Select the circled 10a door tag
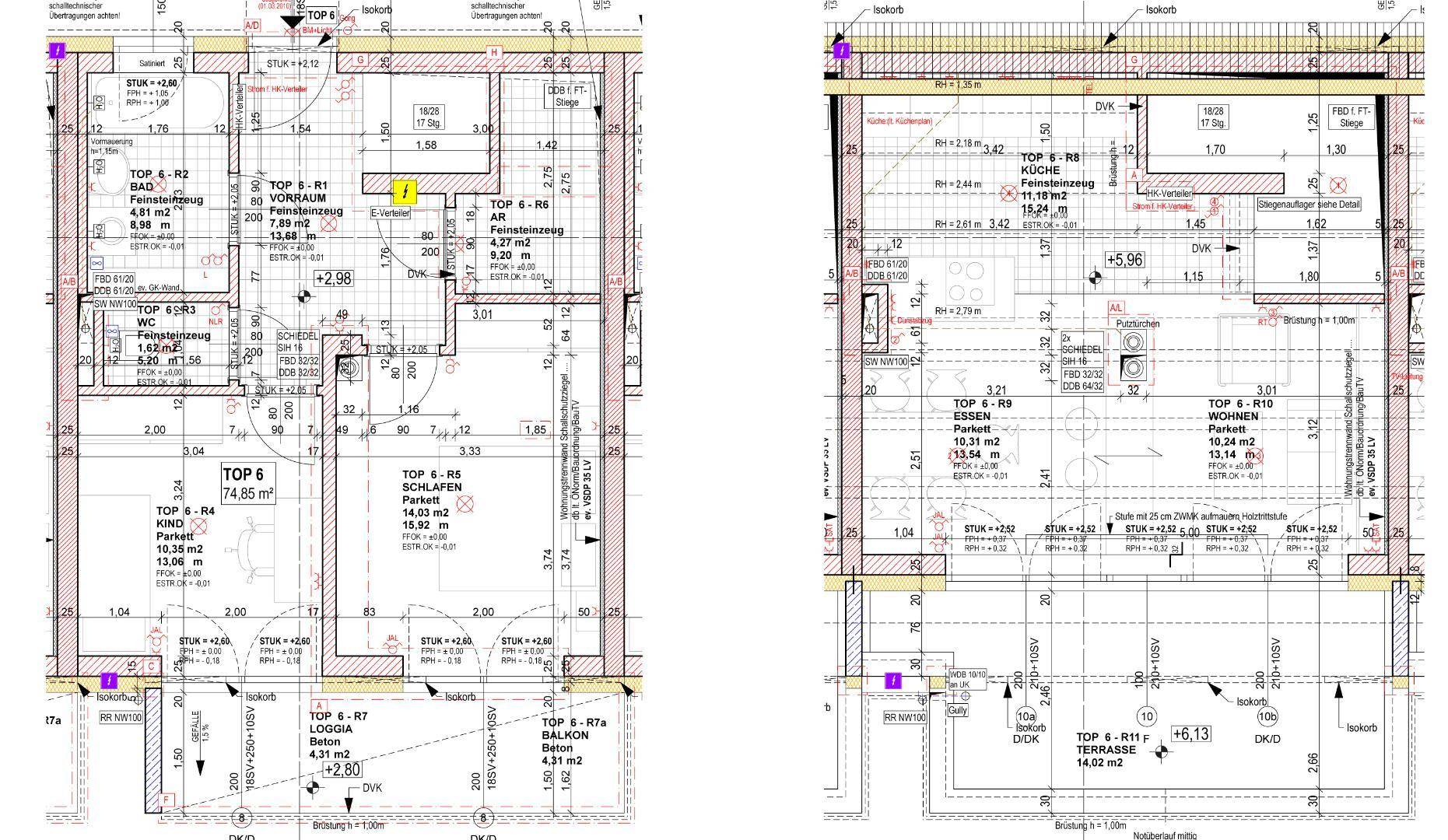The image size is (1448, 840). click(x=1026, y=716)
